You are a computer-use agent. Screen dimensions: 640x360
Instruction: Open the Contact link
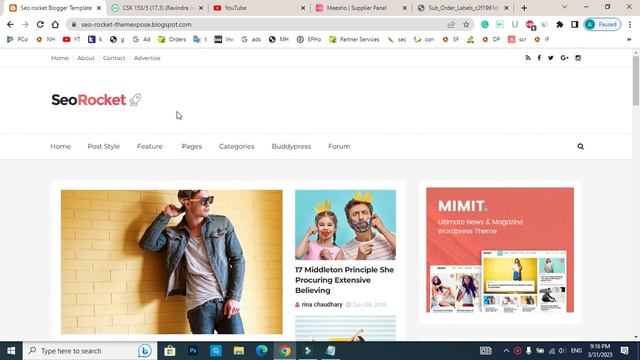tap(114, 58)
